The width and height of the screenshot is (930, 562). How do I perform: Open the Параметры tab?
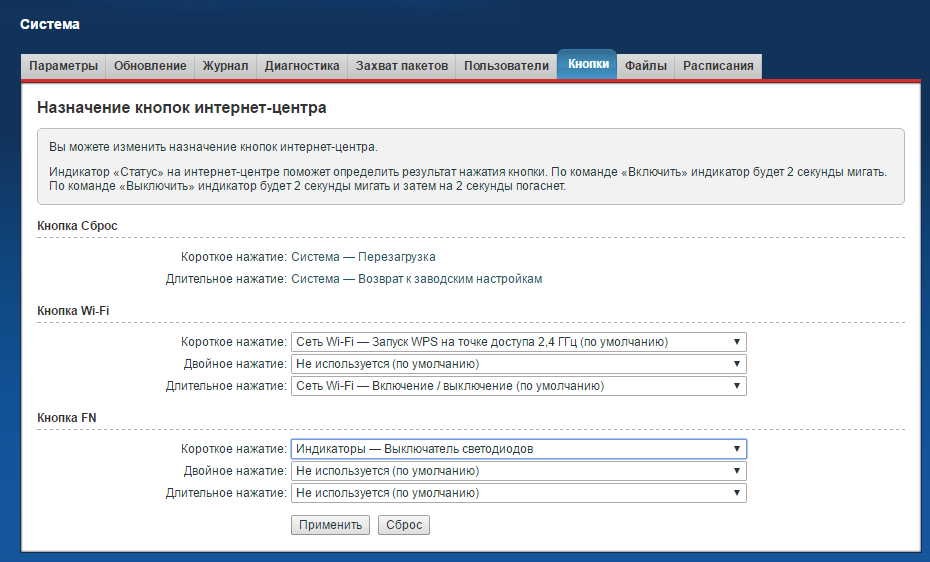click(64, 66)
